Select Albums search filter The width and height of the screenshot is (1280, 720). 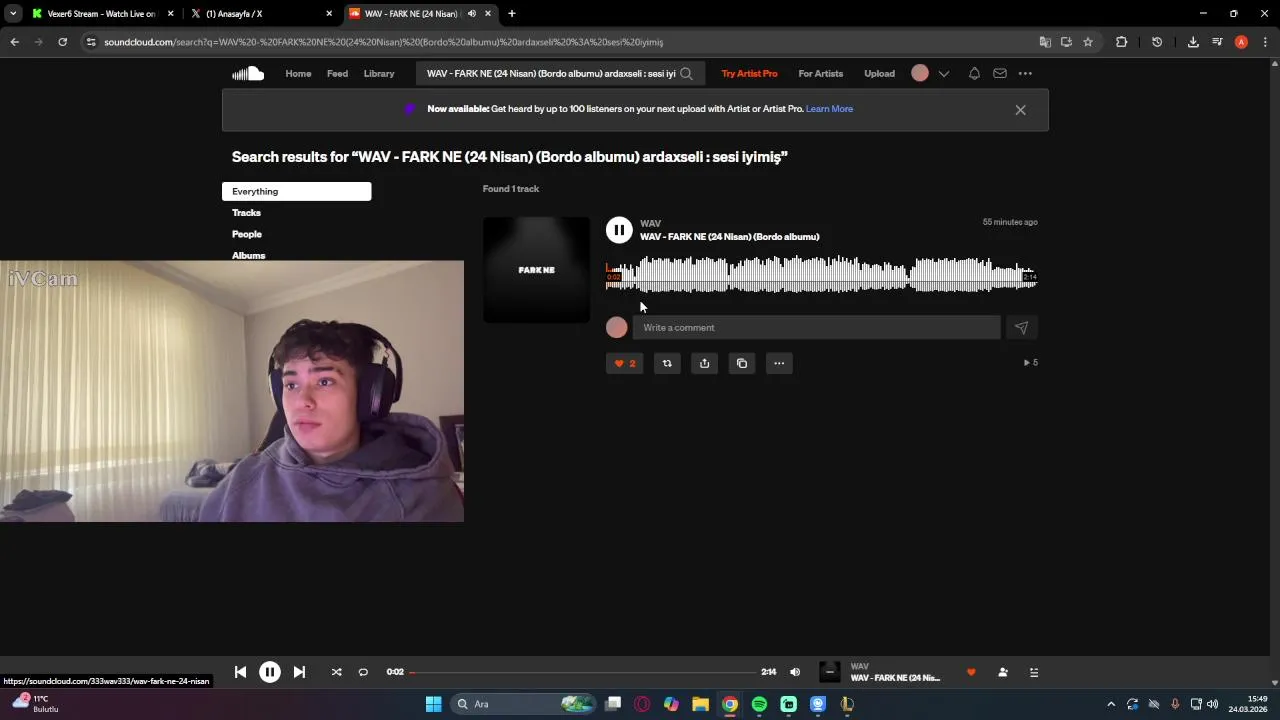coord(248,255)
